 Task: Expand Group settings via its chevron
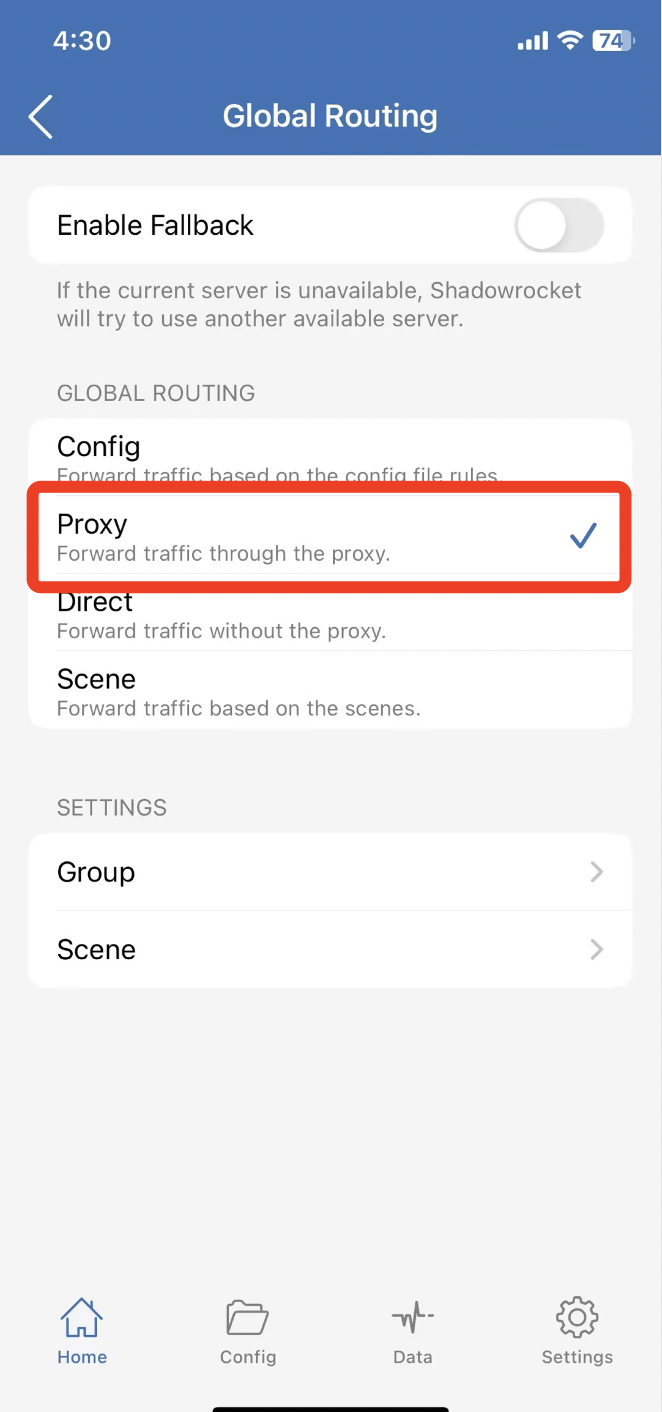(597, 872)
